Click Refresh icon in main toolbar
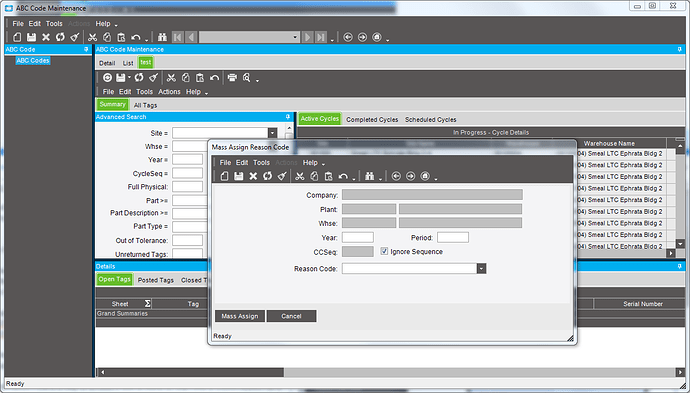The width and height of the screenshot is (690, 393). click(x=60, y=37)
